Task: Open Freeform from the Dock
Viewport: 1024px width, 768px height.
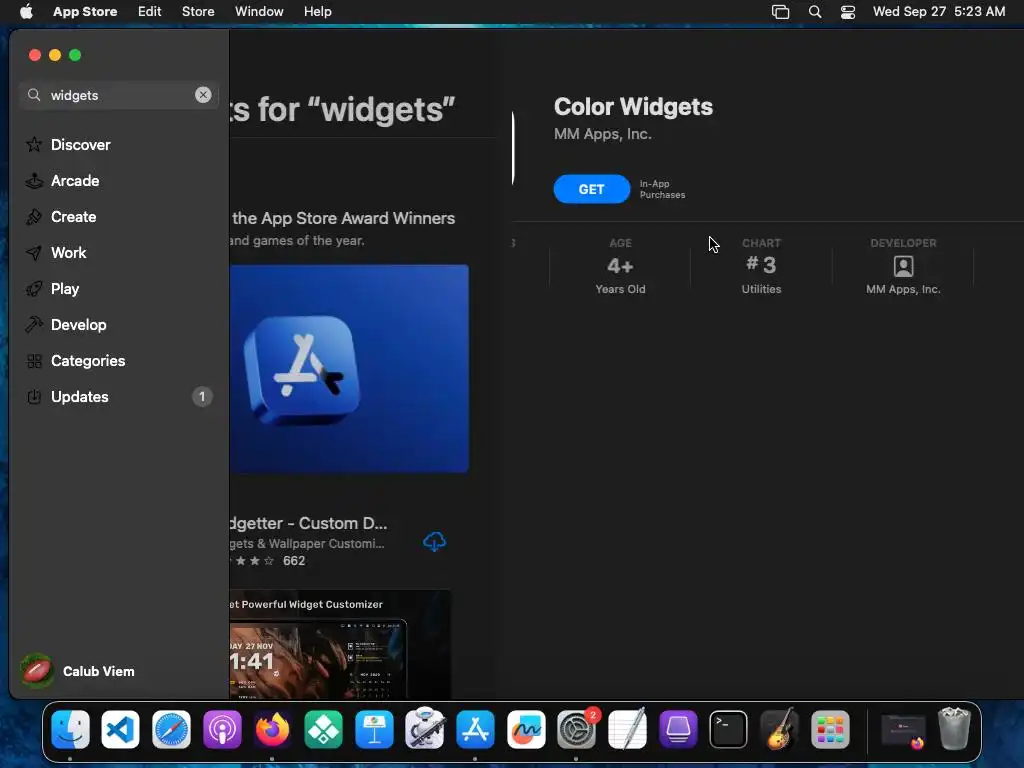Action: click(526, 729)
